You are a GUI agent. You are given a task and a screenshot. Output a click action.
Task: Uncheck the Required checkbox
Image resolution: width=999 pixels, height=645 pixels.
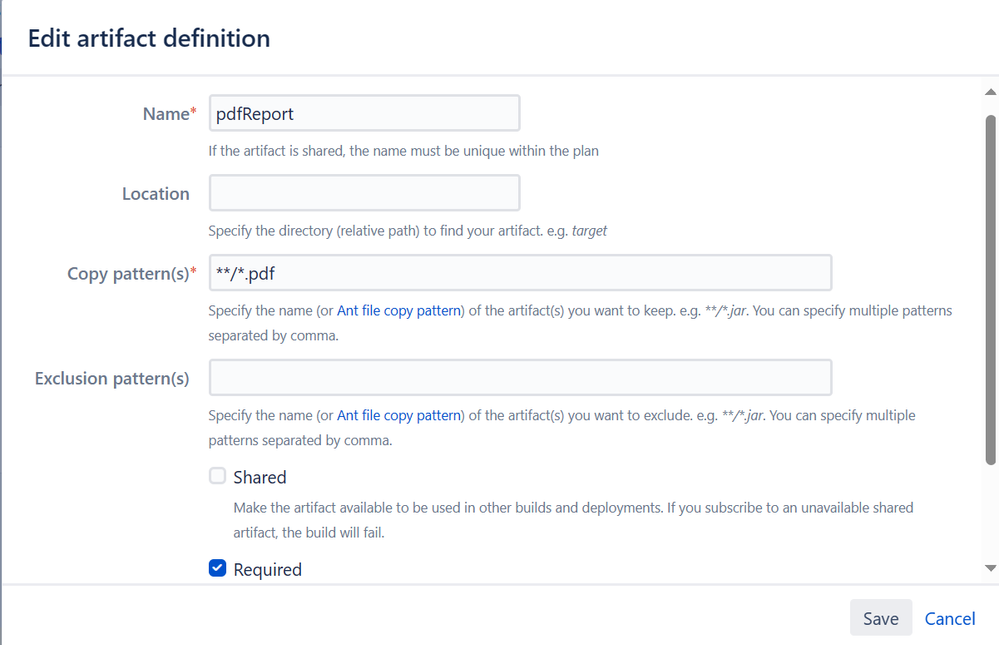[x=217, y=568]
